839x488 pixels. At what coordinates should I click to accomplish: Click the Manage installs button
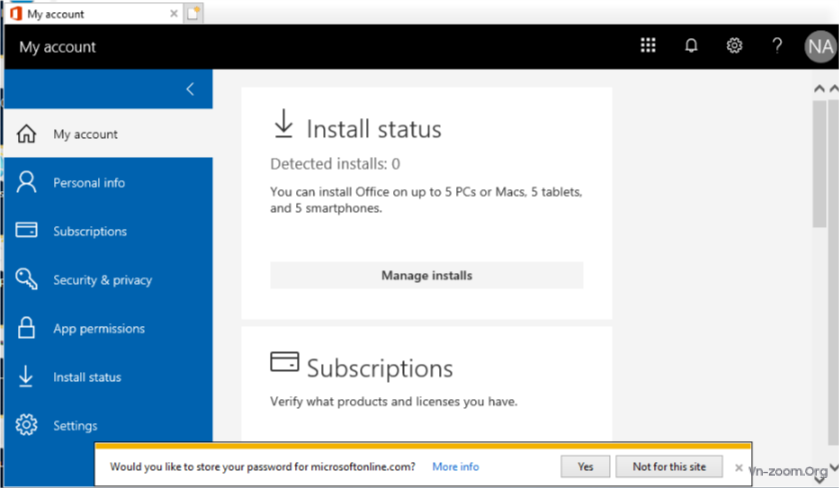tap(426, 275)
